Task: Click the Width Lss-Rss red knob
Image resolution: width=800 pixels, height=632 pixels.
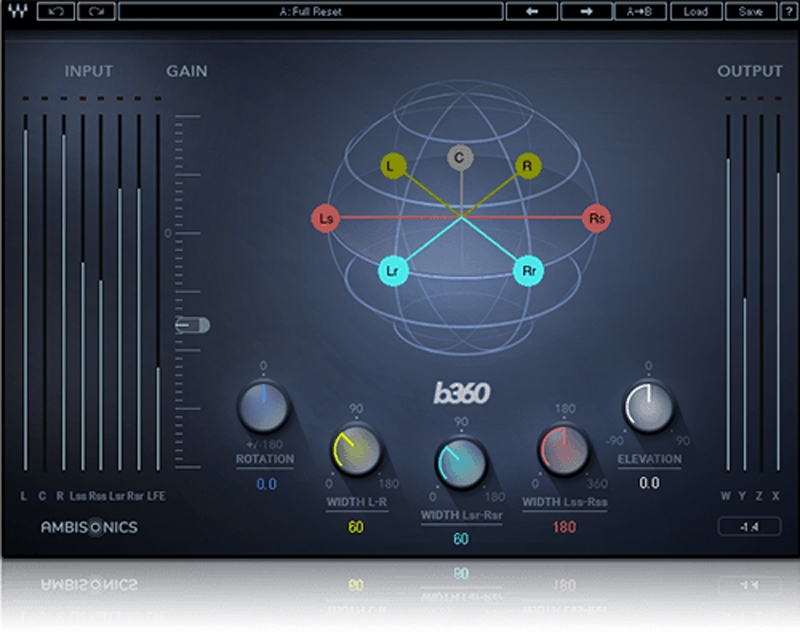Action: tap(564, 450)
